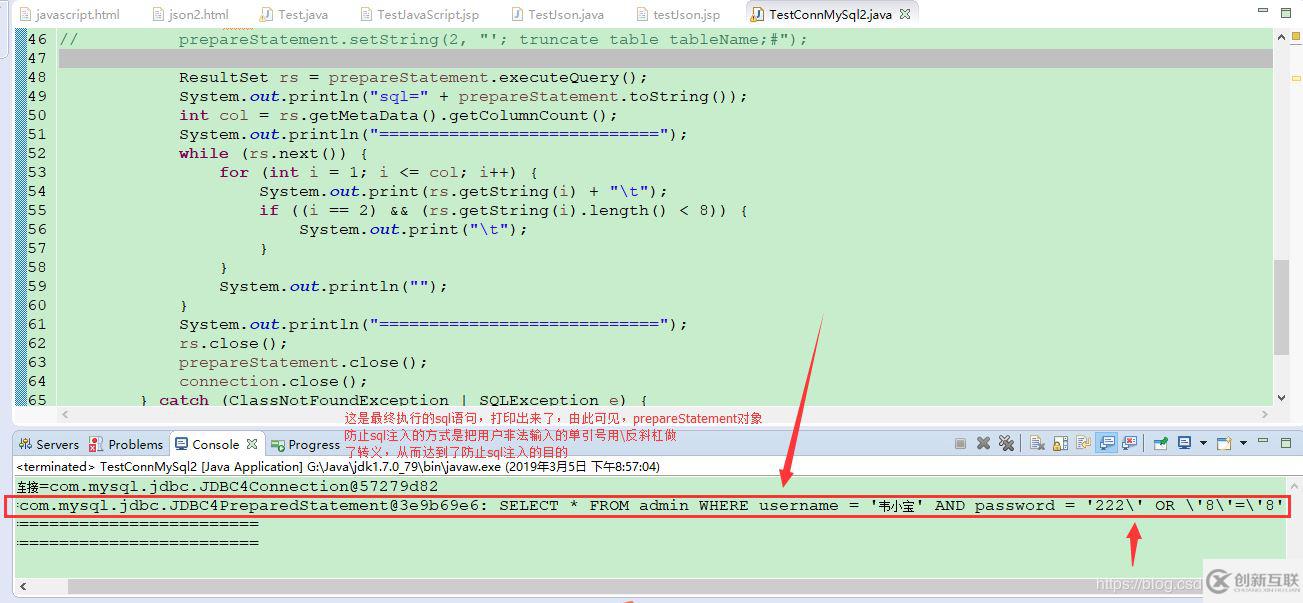
Task: Close the TestConnMySql2.java editor tab
Action: (x=903, y=15)
